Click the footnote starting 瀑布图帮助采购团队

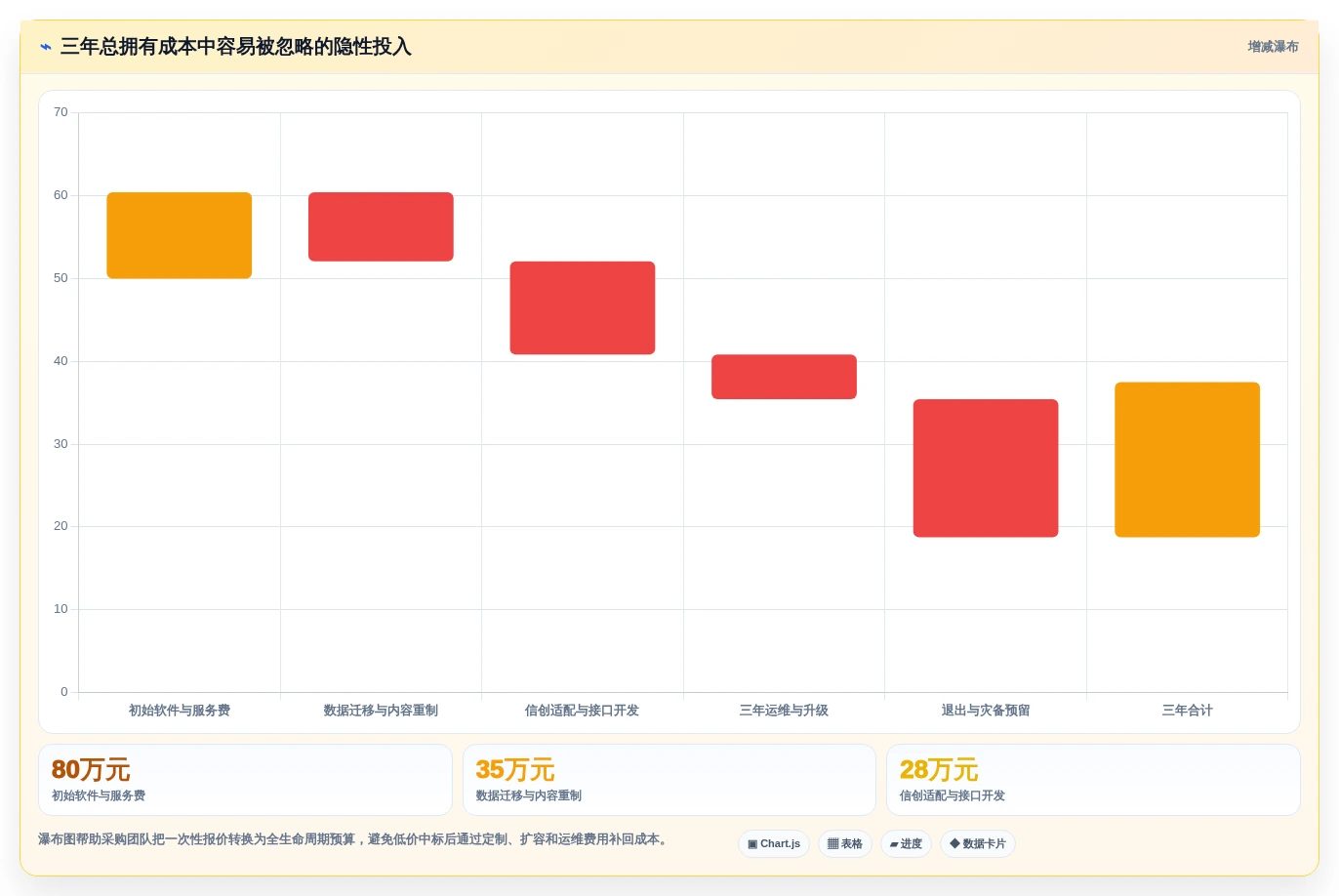355,839
